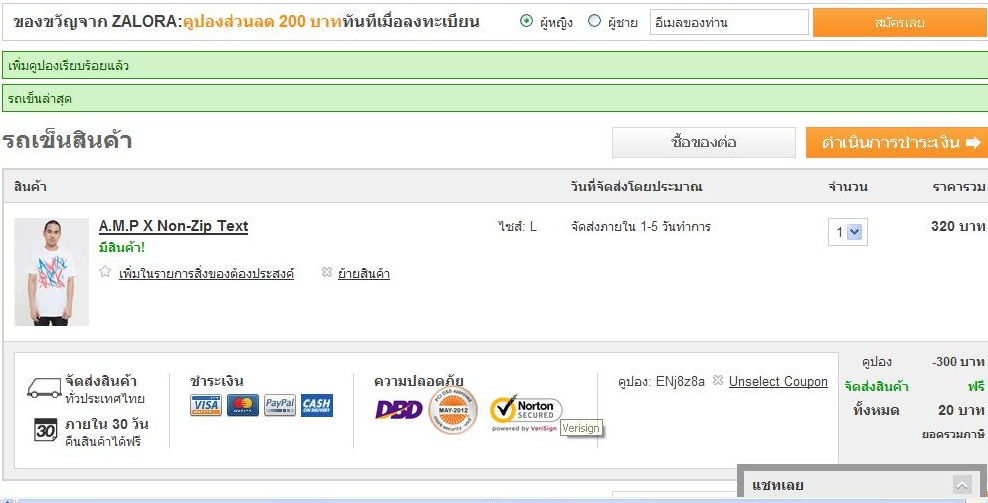Click the รถเข็นสินค้า page heading
The height and width of the screenshot is (503, 988).
pyautogui.click(x=67, y=141)
